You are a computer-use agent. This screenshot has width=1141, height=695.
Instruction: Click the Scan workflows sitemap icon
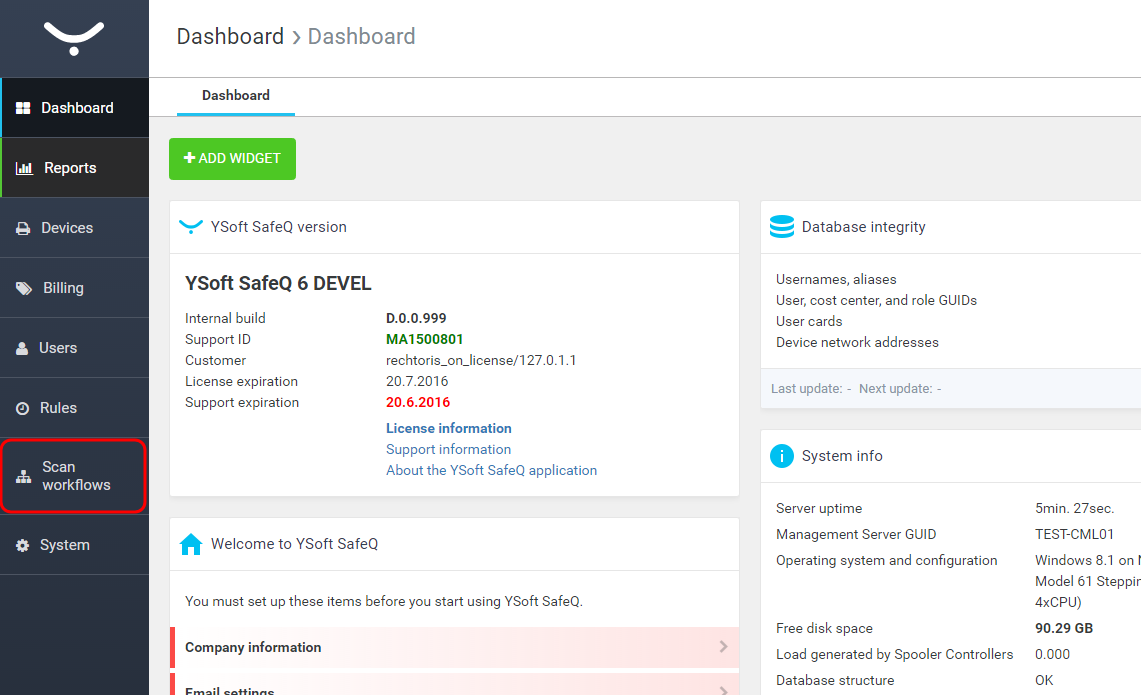click(x=23, y=477)
